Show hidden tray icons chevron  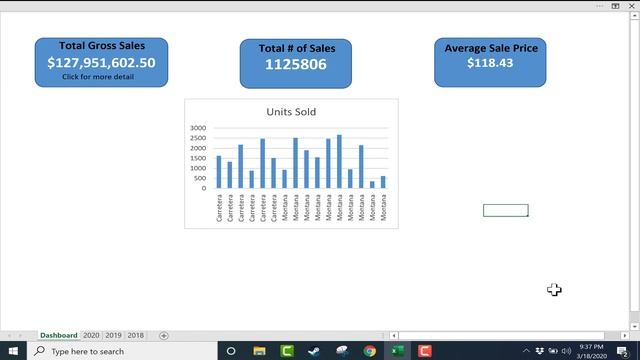pyautogui.click(x=526, y=351)
